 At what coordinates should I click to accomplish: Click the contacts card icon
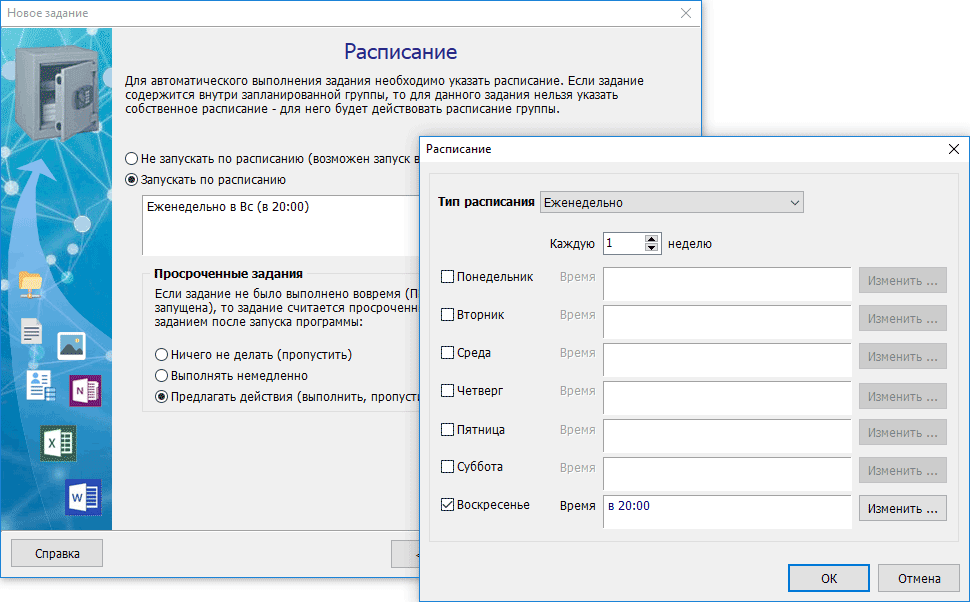pyautogui.click(x=40, y=385)
